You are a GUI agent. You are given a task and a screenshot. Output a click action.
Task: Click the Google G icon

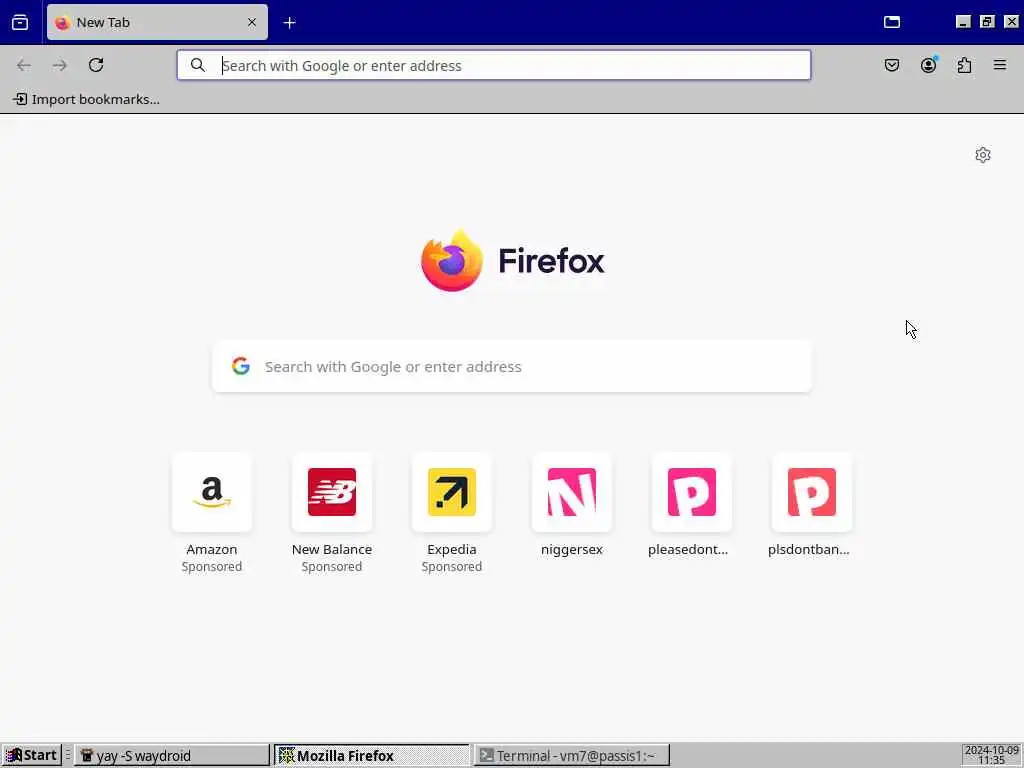coord(241,366)
